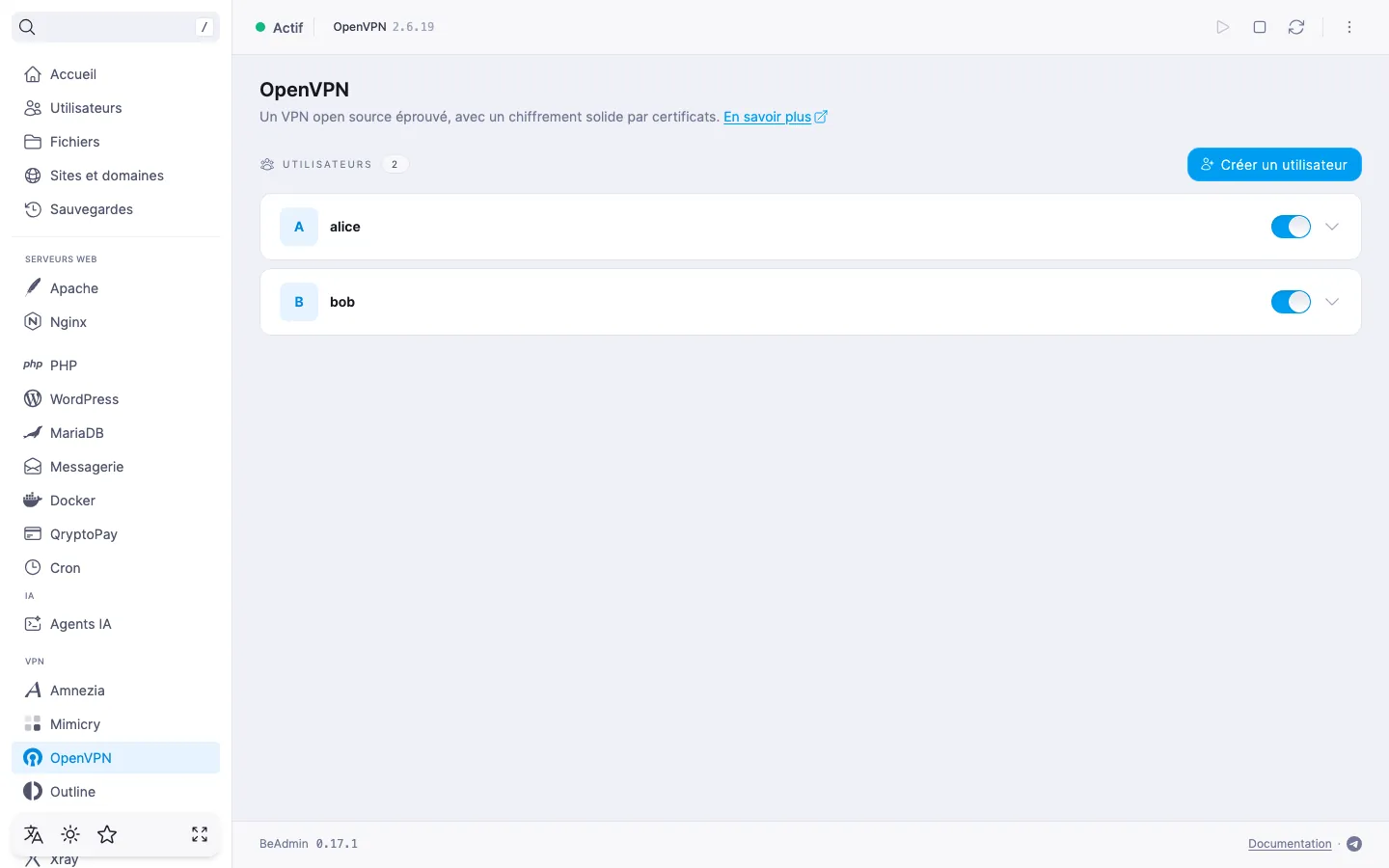Open Cron in sidebar
This screenshot has height=868, width=1389.
tap(116, 568)
